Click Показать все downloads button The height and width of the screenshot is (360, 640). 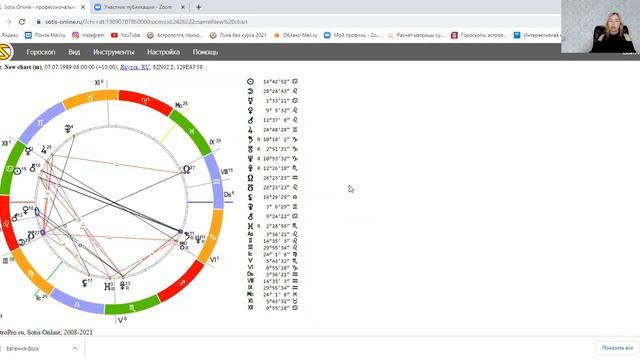[x=617, y=348]
